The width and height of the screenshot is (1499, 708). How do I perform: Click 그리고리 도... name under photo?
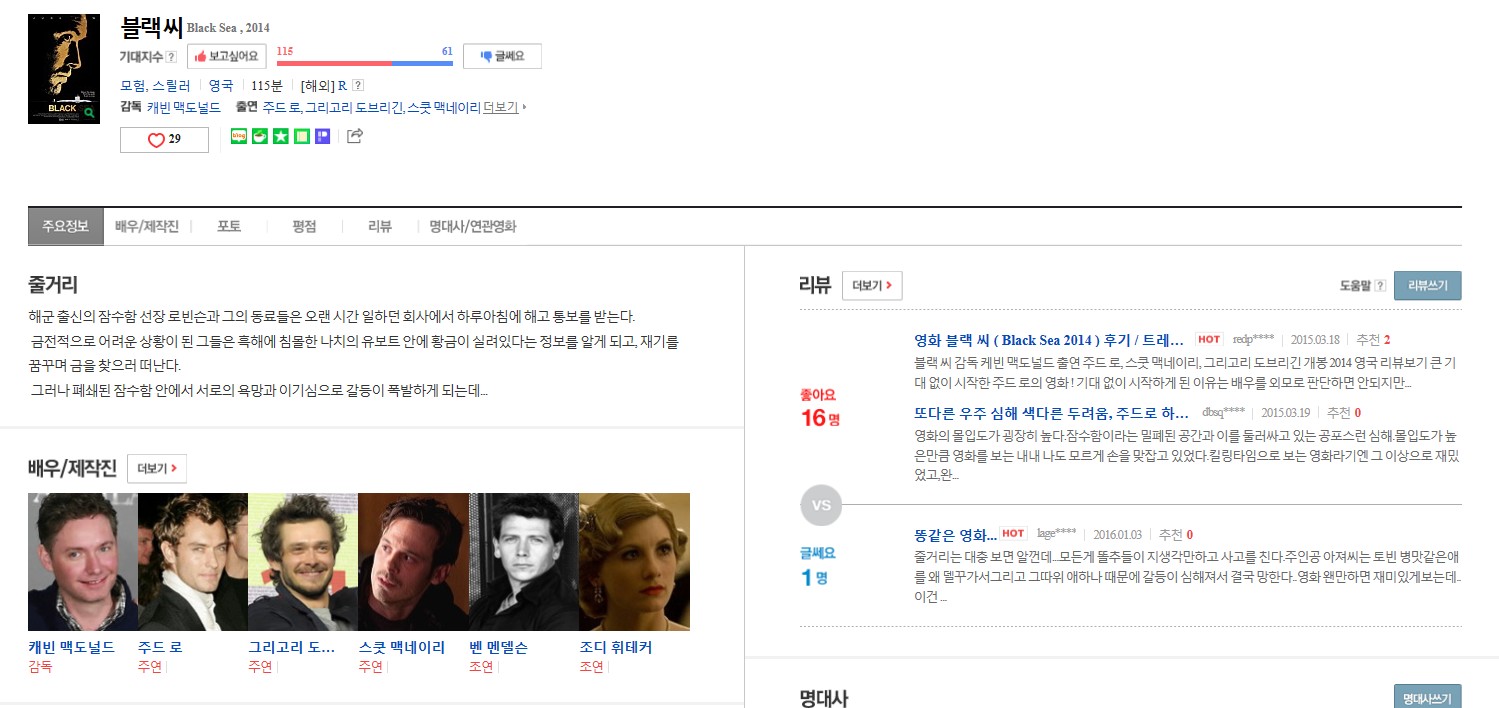pos(292,647)
